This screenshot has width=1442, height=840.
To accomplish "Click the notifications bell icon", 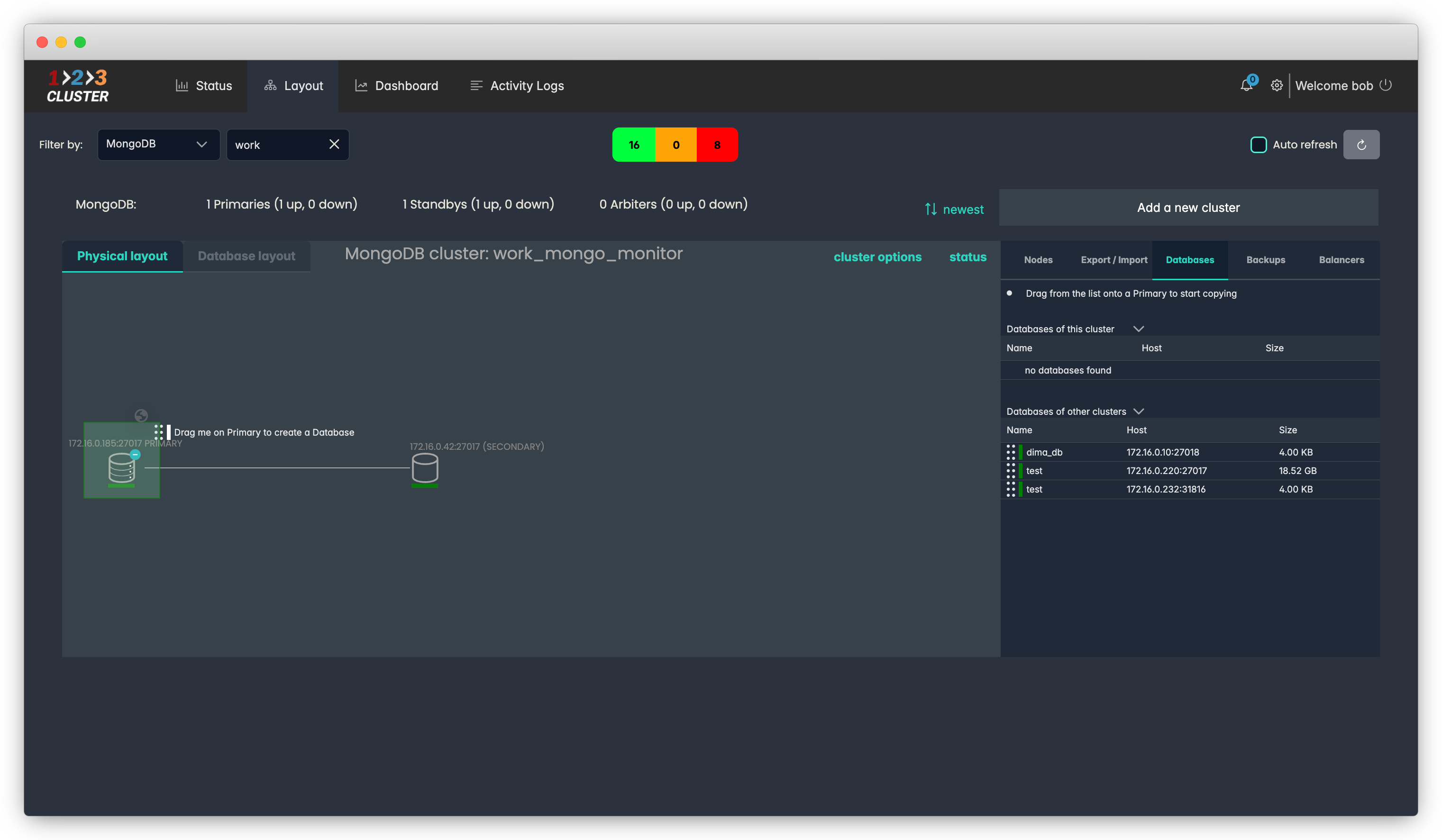I will click(1246, 86).
